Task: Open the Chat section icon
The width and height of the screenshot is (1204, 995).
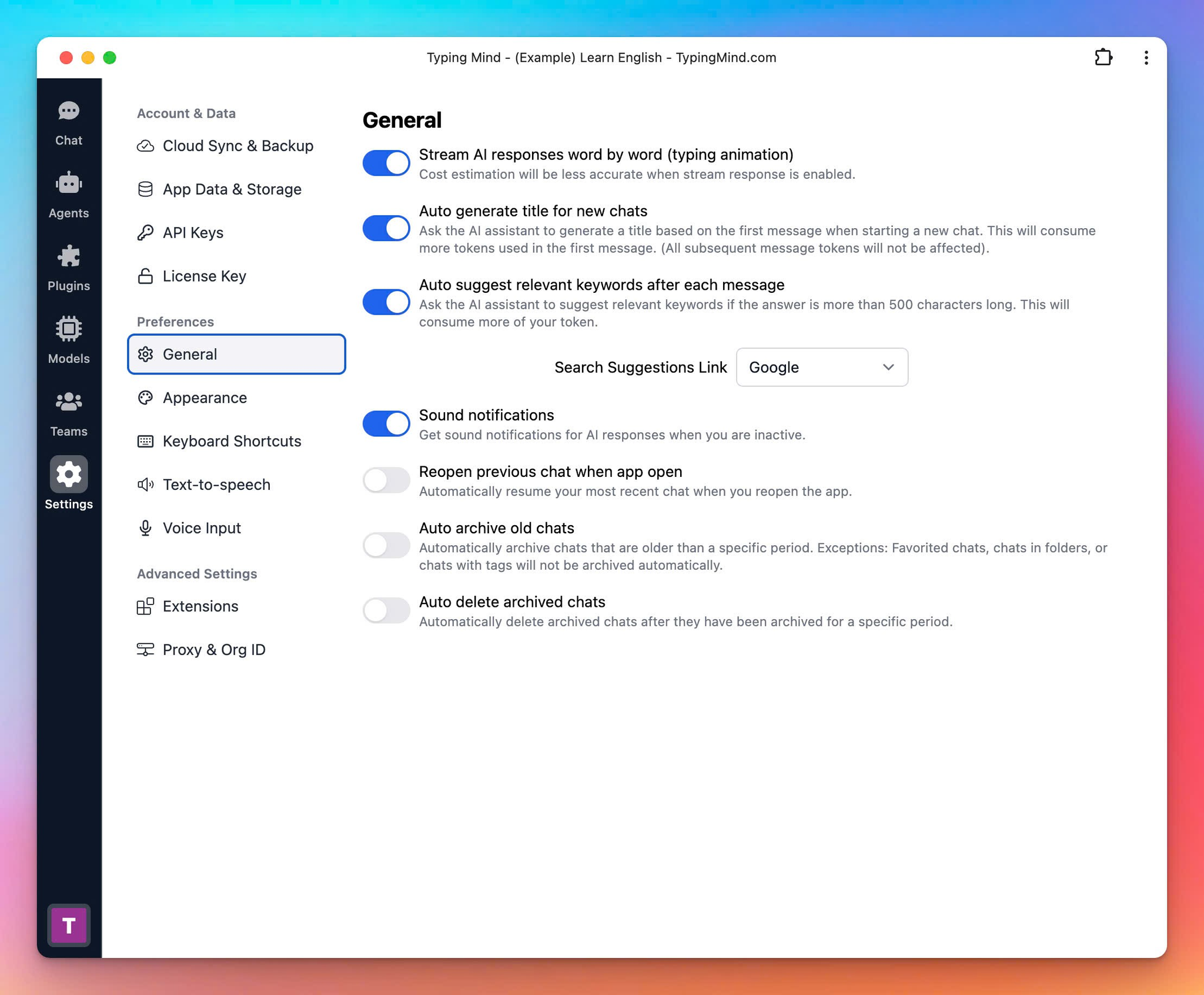Action: 69,111
